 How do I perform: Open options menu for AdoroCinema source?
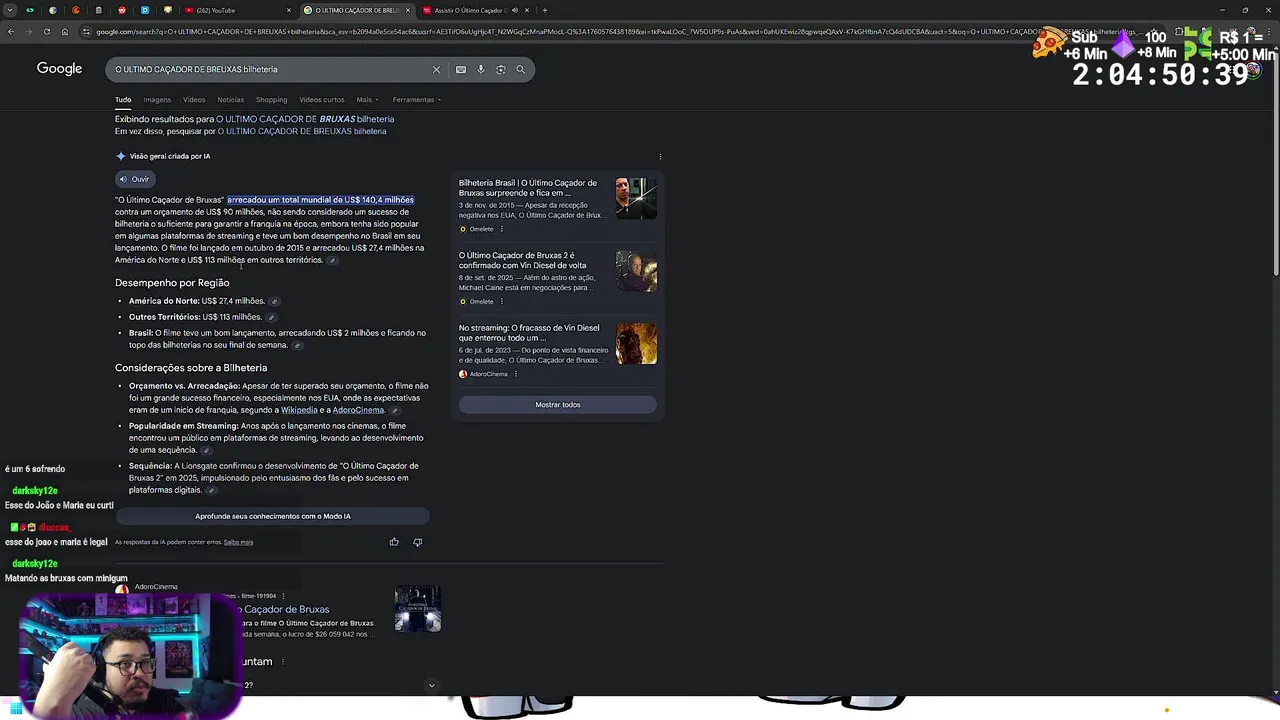tap(516, 374)
